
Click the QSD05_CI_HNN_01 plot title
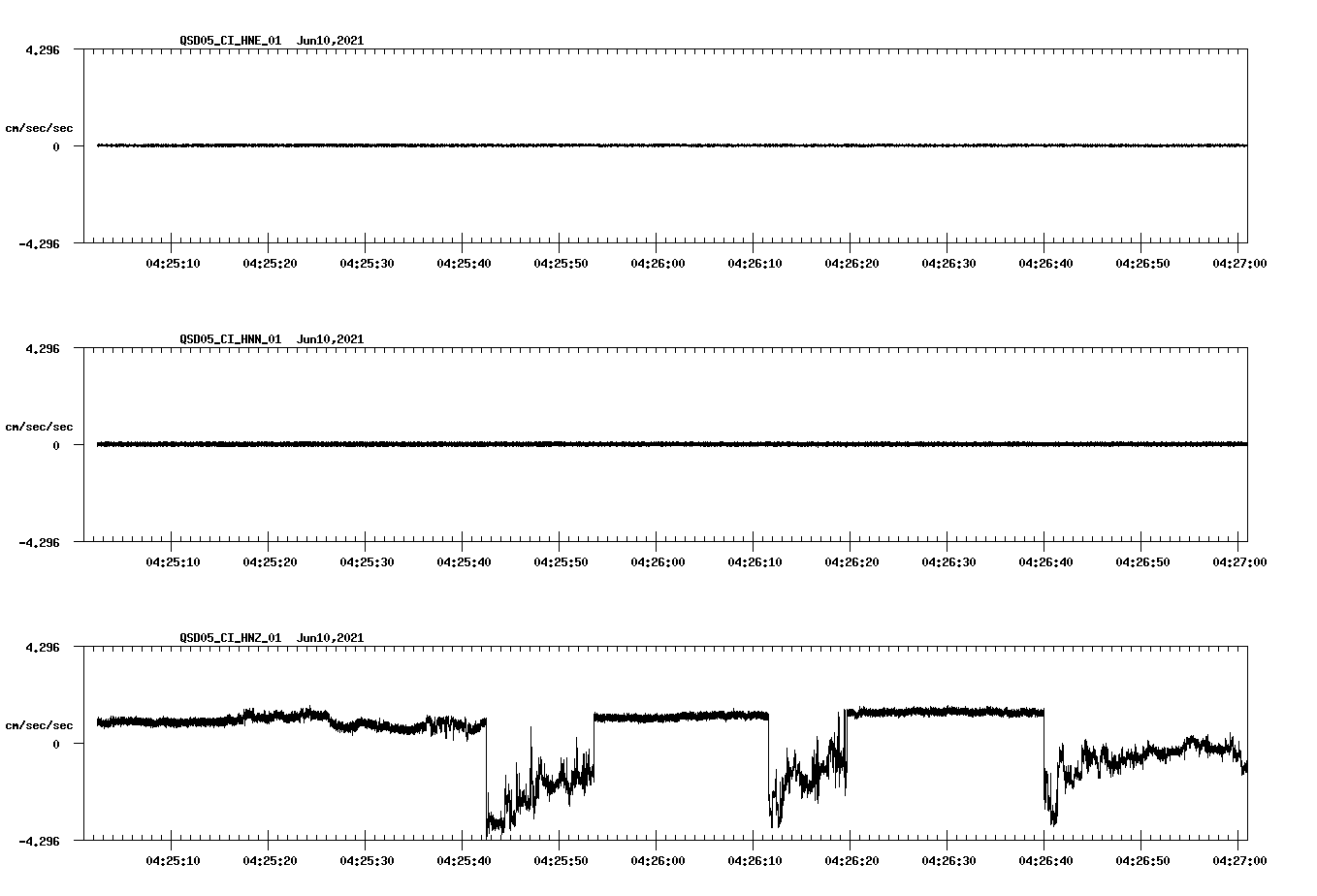click(x=272, y=339)
